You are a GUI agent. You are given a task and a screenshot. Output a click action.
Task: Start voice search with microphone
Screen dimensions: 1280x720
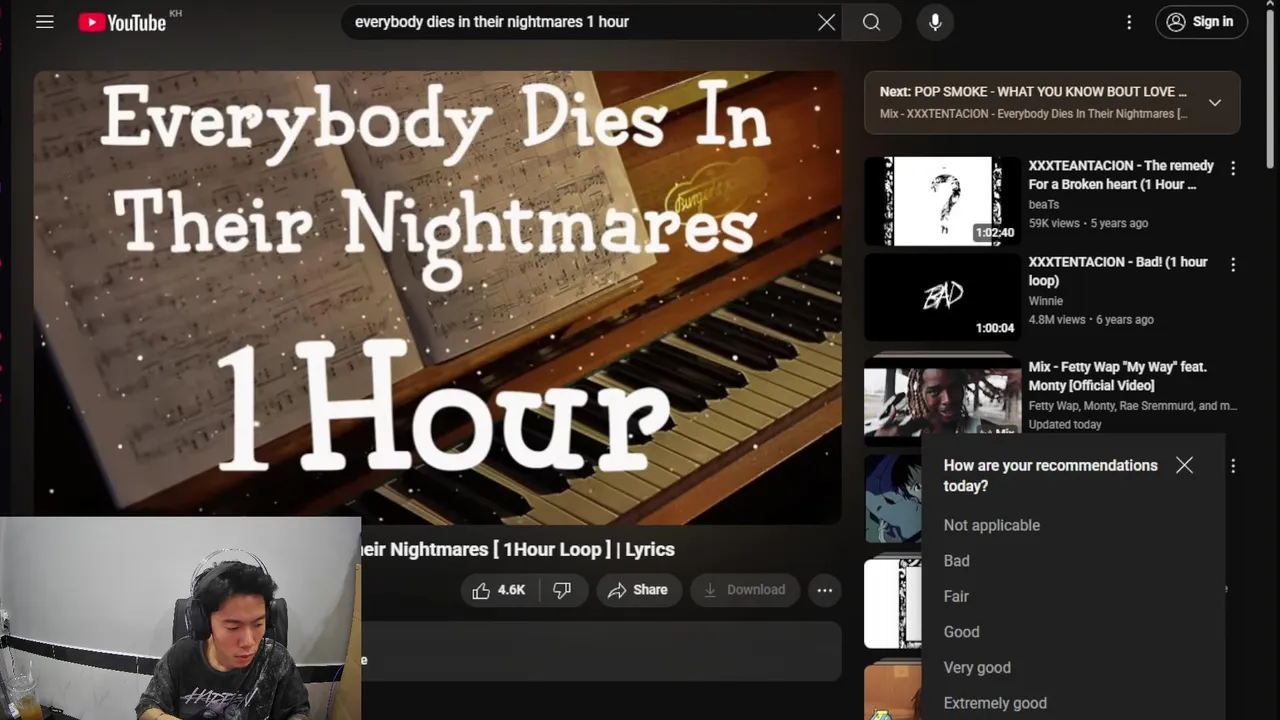click(x=935, y=22)
